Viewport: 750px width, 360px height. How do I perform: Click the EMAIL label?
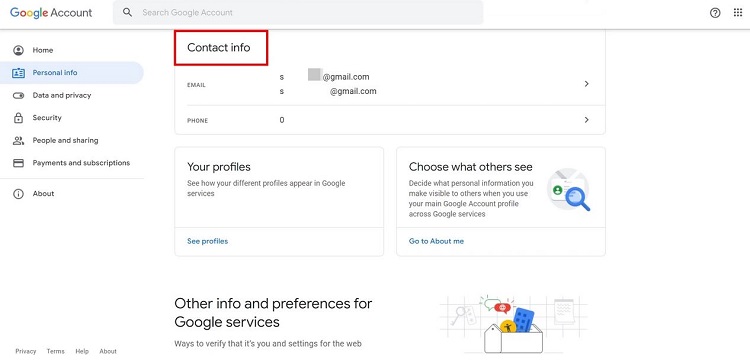tap(196, 85)
